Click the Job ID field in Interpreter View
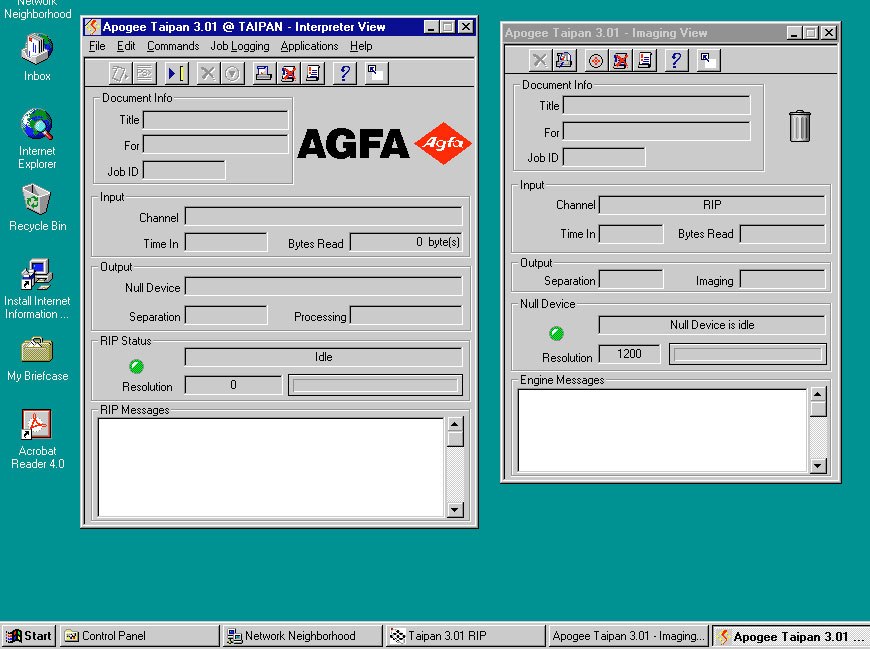 click(184, 171)
